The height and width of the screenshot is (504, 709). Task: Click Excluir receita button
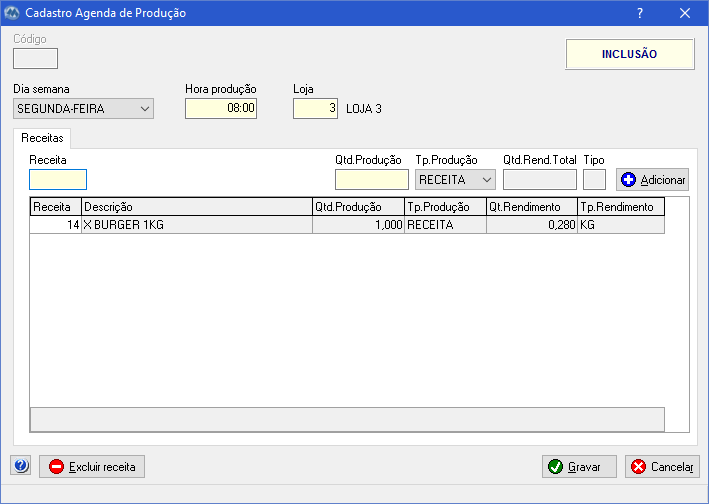pos(92,466)
